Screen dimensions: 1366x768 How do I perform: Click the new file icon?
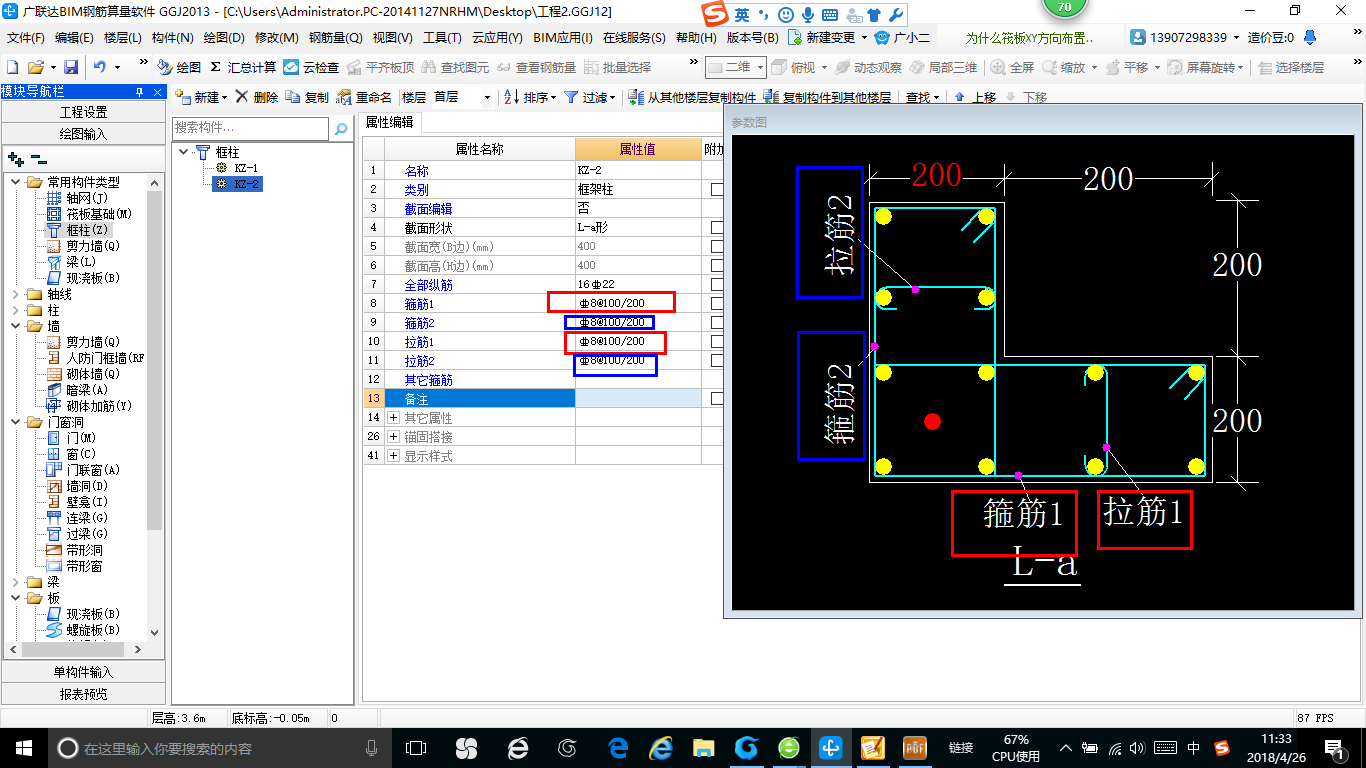(x=12, y=67)
